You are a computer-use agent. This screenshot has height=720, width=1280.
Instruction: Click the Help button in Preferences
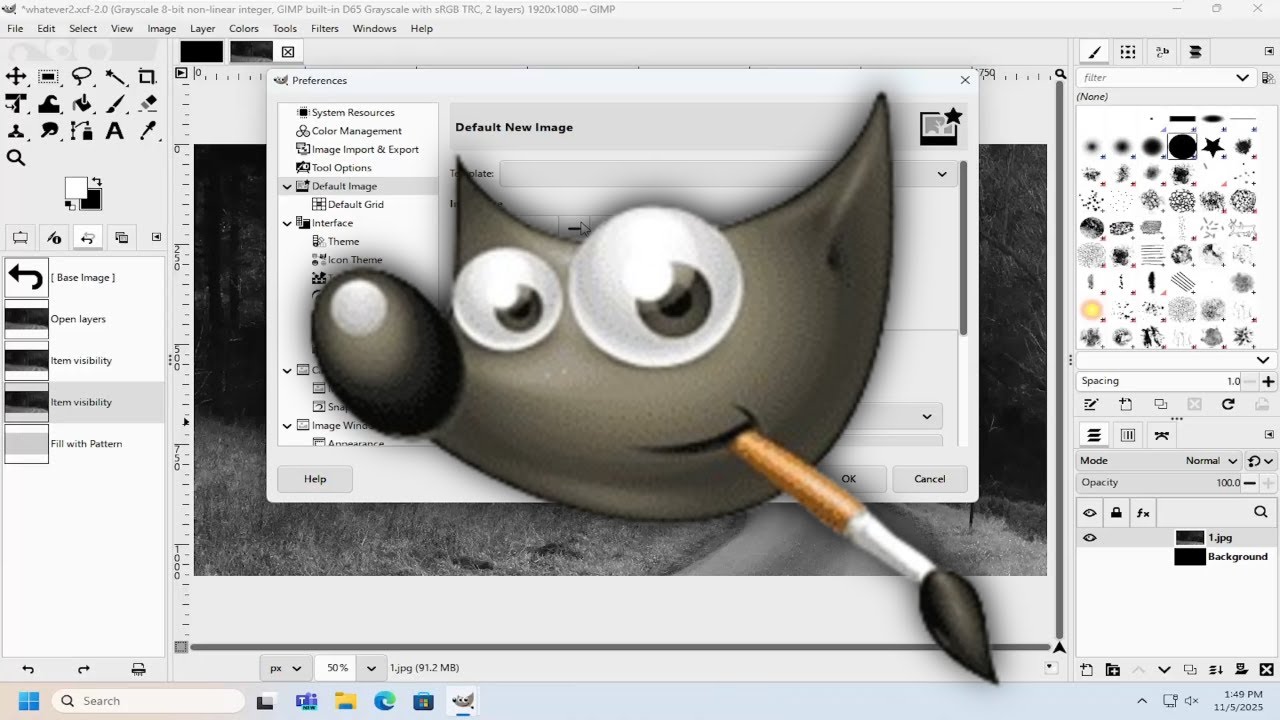click(x=315, y=479)
